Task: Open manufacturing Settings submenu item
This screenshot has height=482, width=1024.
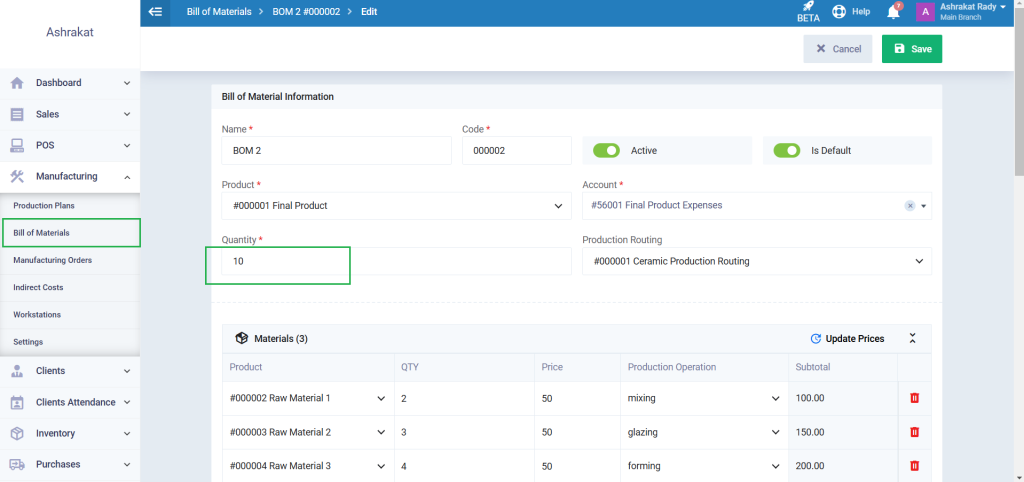Action: (27, 342)
